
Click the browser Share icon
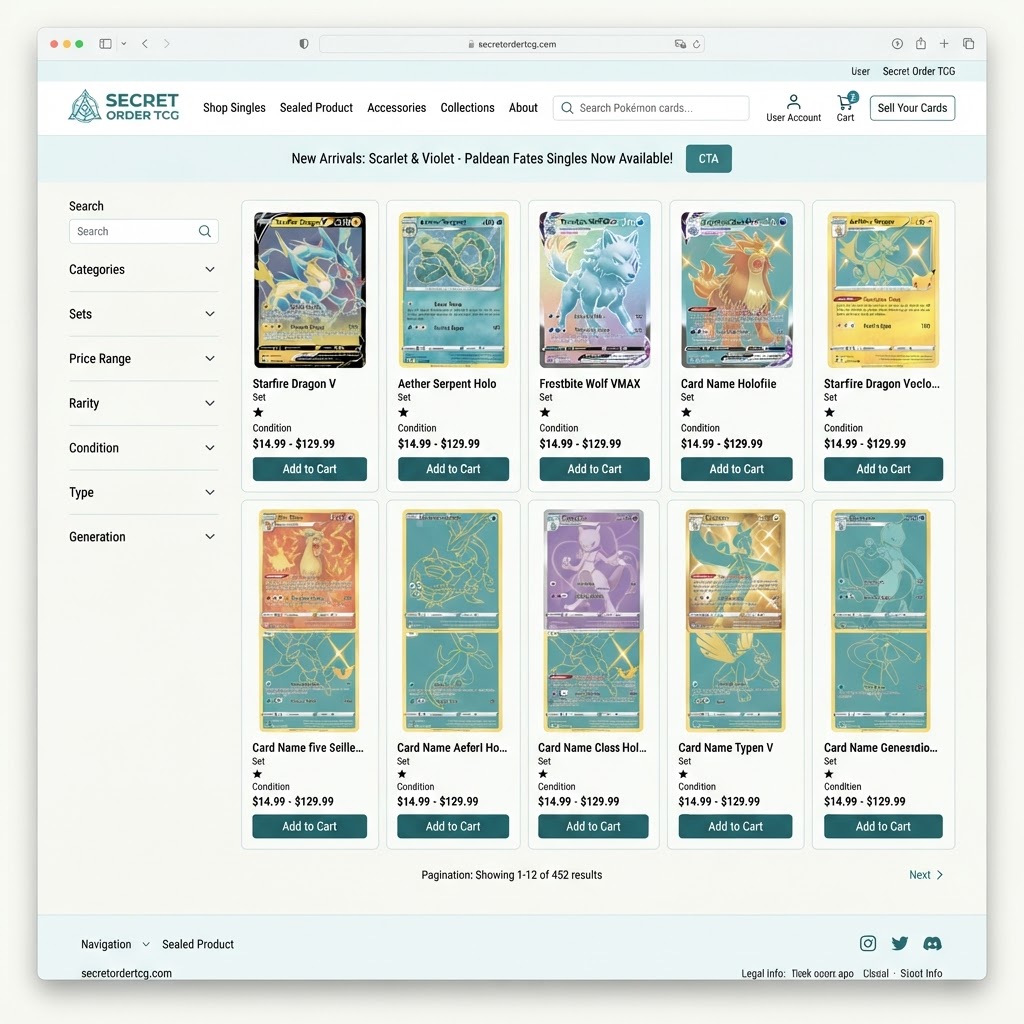[921, 43]
